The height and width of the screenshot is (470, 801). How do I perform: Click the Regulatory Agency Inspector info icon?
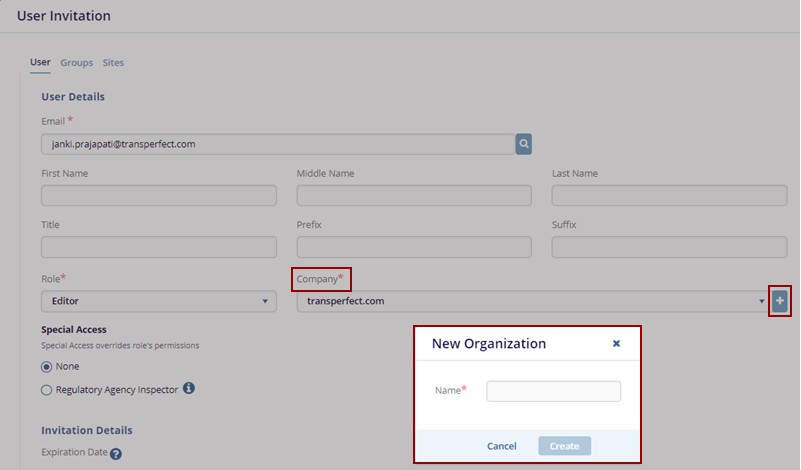point(188,389)
